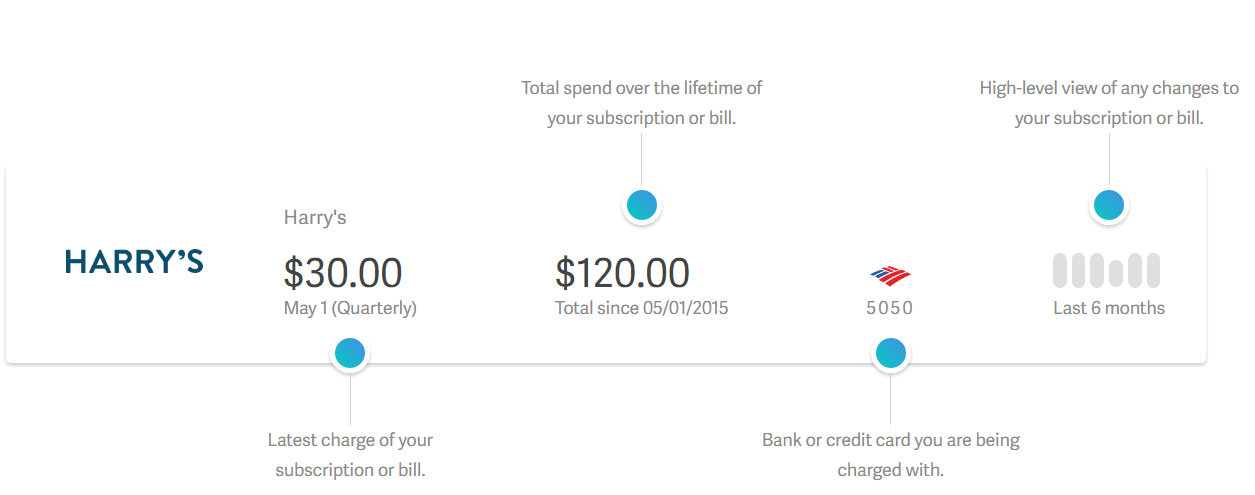The image size is (1255, 495).
Task: Click the $120.00 lifetime total amount
Action: tap(622, 273)
